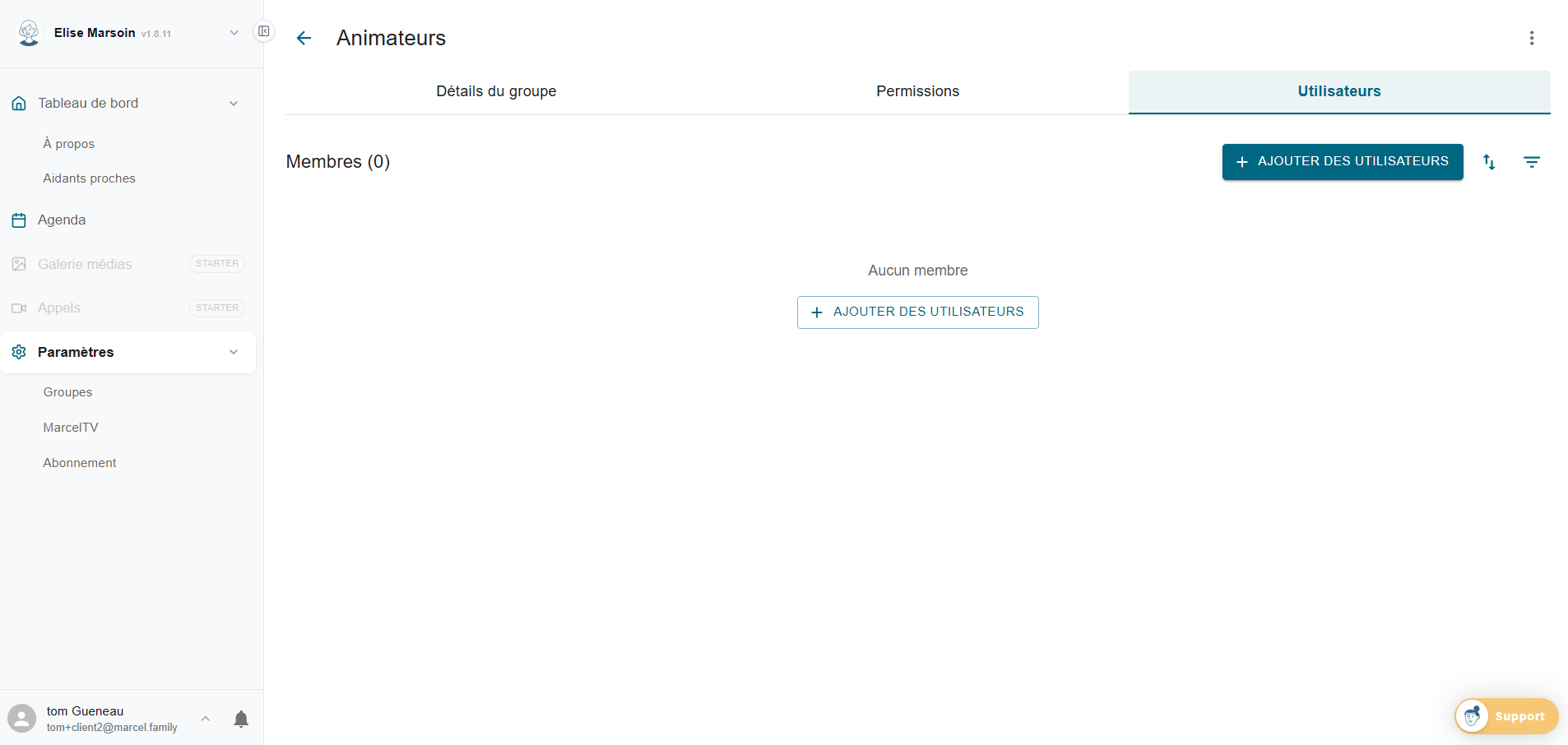The image size is (1568, 745).
Task: Click the notification bell icon
Action: point(241,719)
